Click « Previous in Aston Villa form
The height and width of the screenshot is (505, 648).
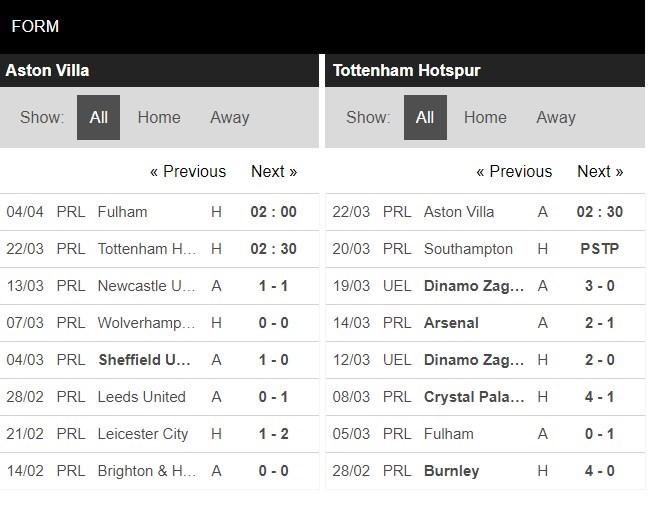188,171
